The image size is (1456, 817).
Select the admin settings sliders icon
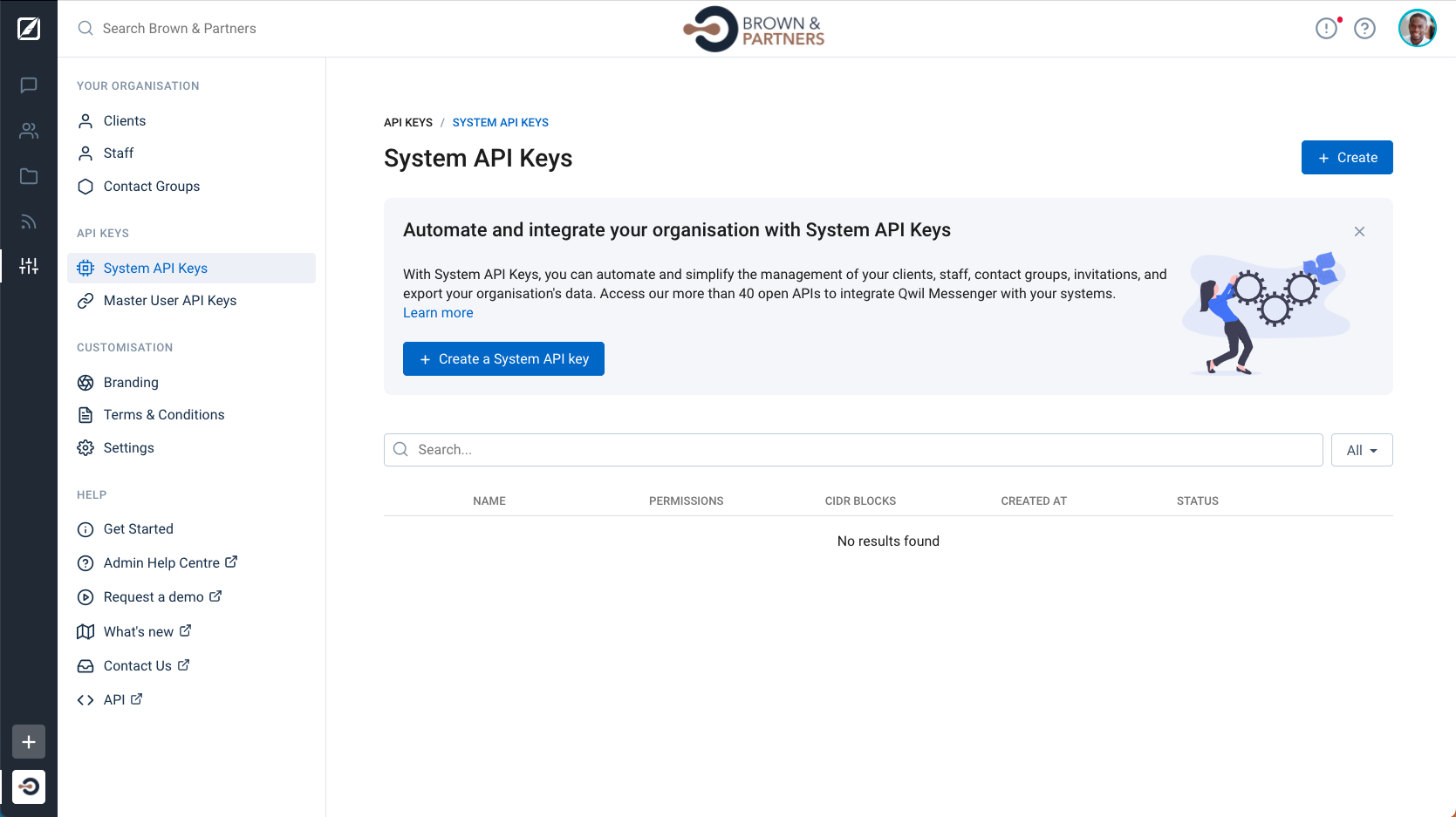[29, 266]
